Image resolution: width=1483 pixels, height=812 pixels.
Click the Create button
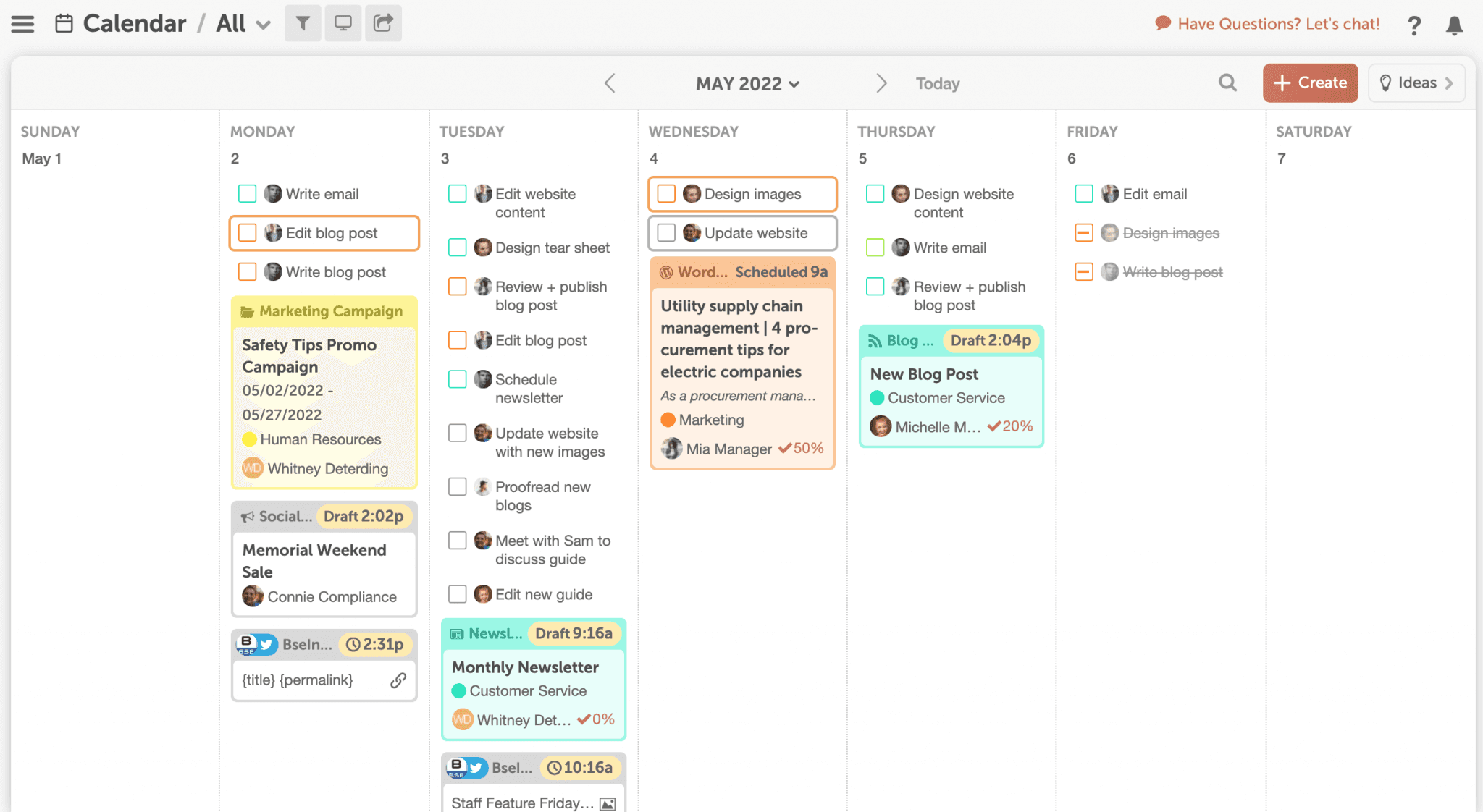1310,83
